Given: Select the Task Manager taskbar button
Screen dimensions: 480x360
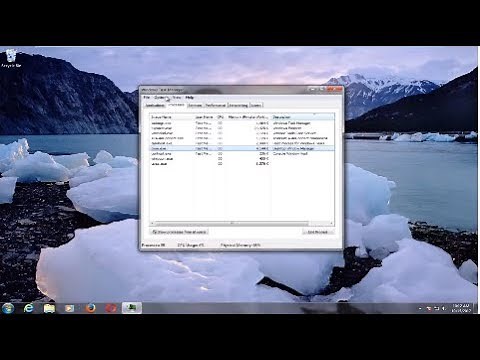Looking at the screenshot, I should (x=132, y=308).
